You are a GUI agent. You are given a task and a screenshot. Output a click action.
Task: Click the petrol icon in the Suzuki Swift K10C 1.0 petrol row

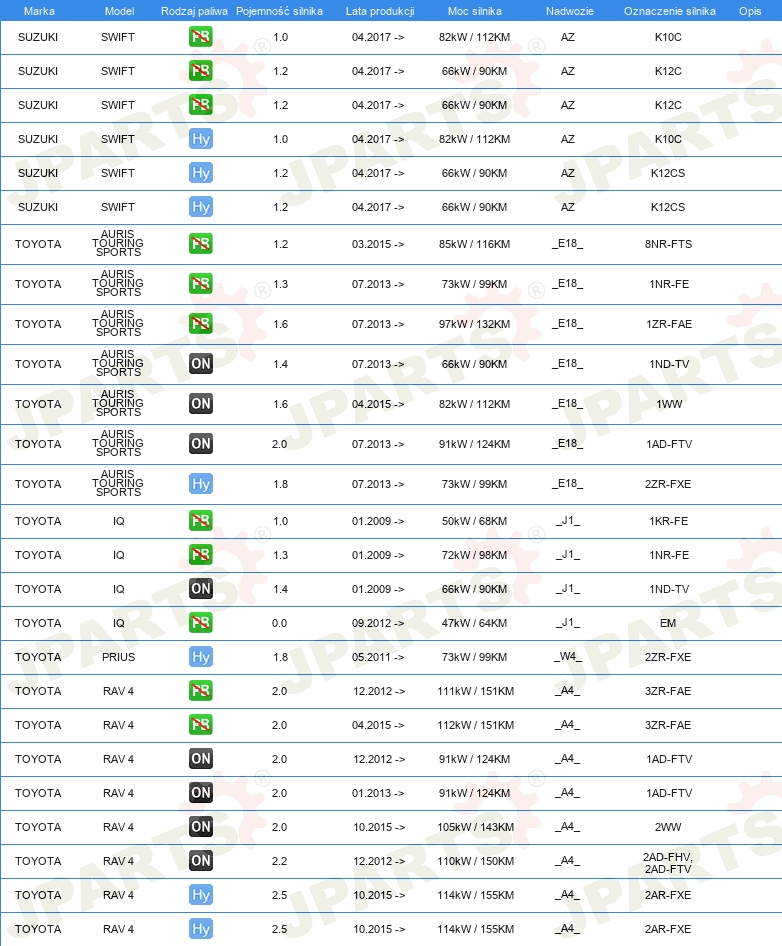[200, 37]
